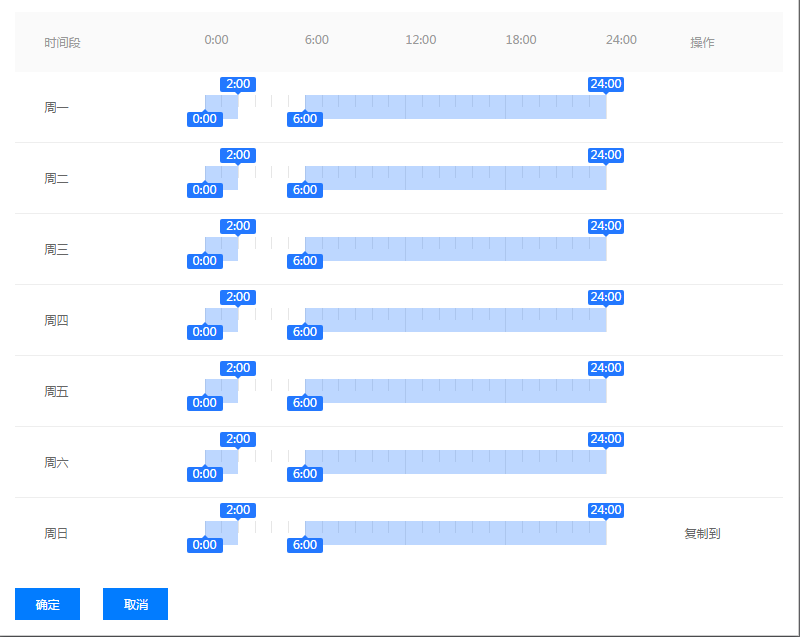The height and width of the screenshot is (637, 800).
Task: Click the 24:00 marker on 周五 row
Action: click(606, 368)
